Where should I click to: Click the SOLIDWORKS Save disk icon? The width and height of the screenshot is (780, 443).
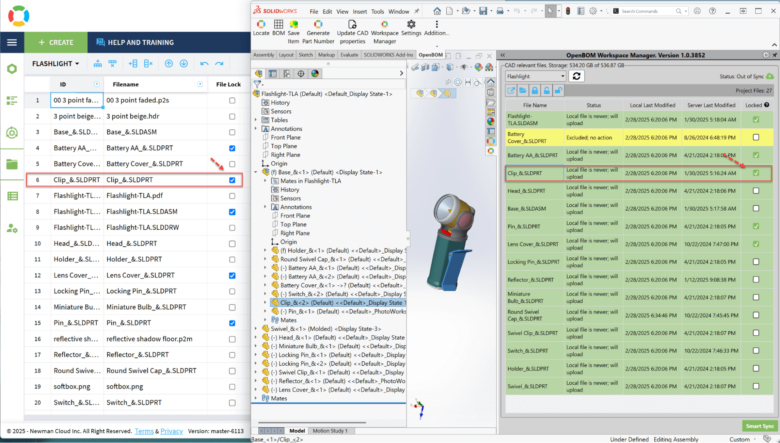[x=483, y=11]
